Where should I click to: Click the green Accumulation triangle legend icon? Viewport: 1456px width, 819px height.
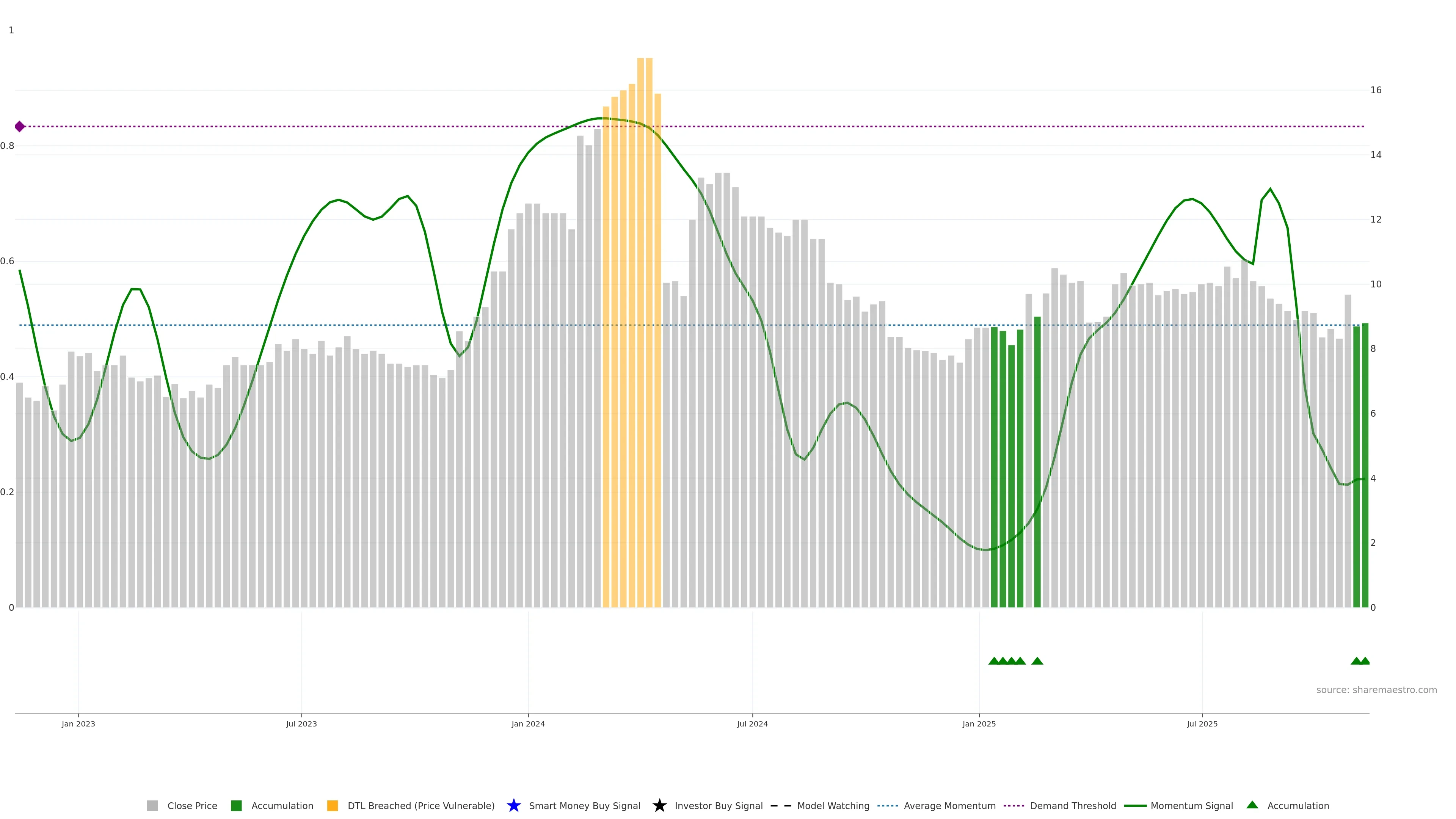tap(1252, 805)
